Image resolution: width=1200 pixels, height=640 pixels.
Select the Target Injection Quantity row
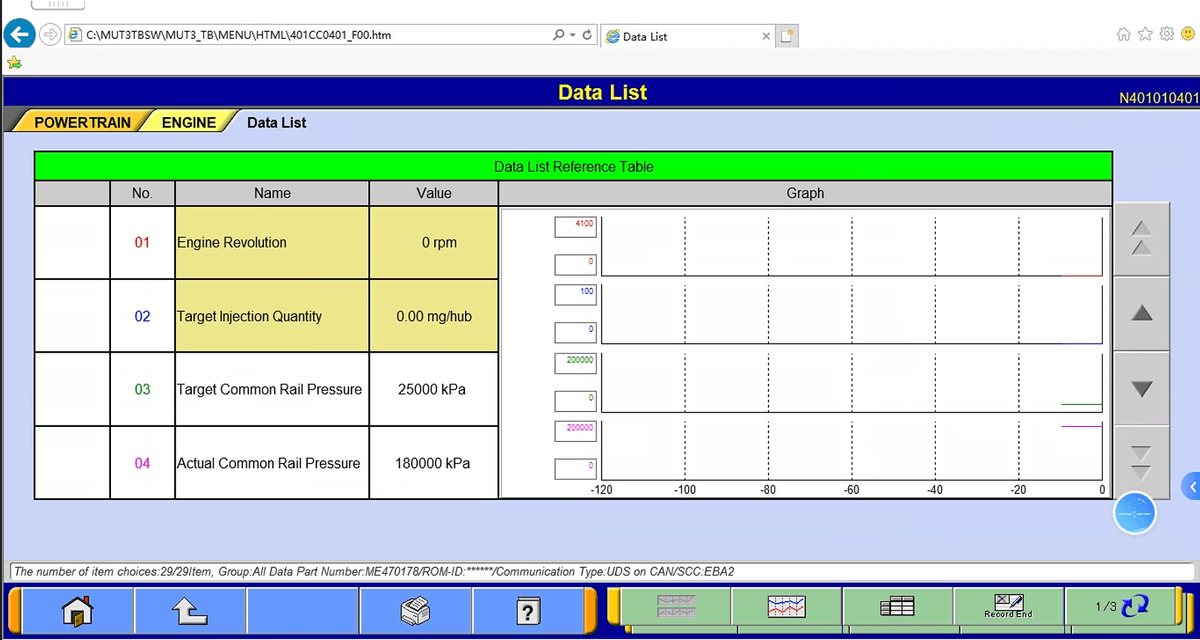(272, 316)
